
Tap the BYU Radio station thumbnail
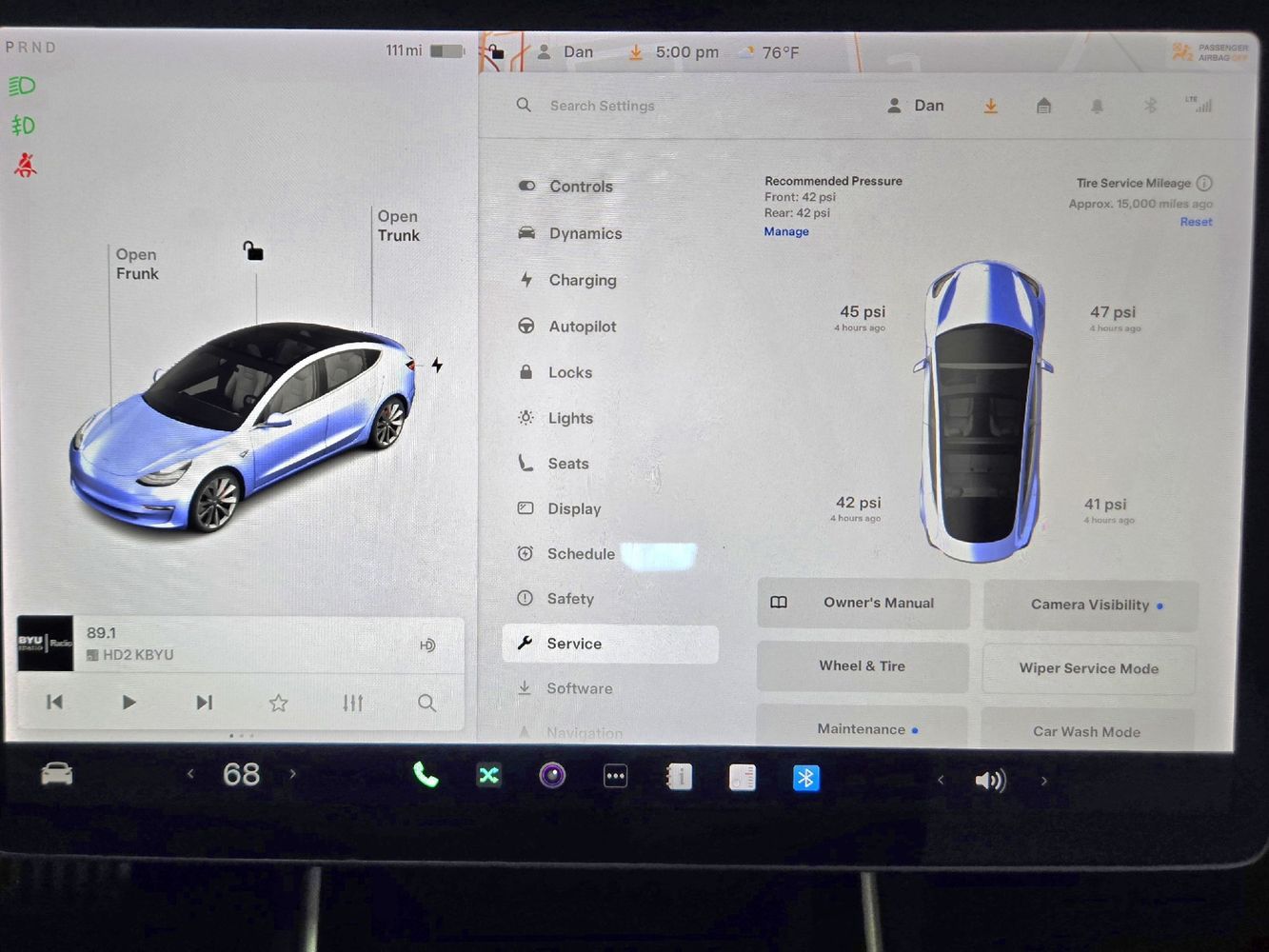(x=45, y=644)
